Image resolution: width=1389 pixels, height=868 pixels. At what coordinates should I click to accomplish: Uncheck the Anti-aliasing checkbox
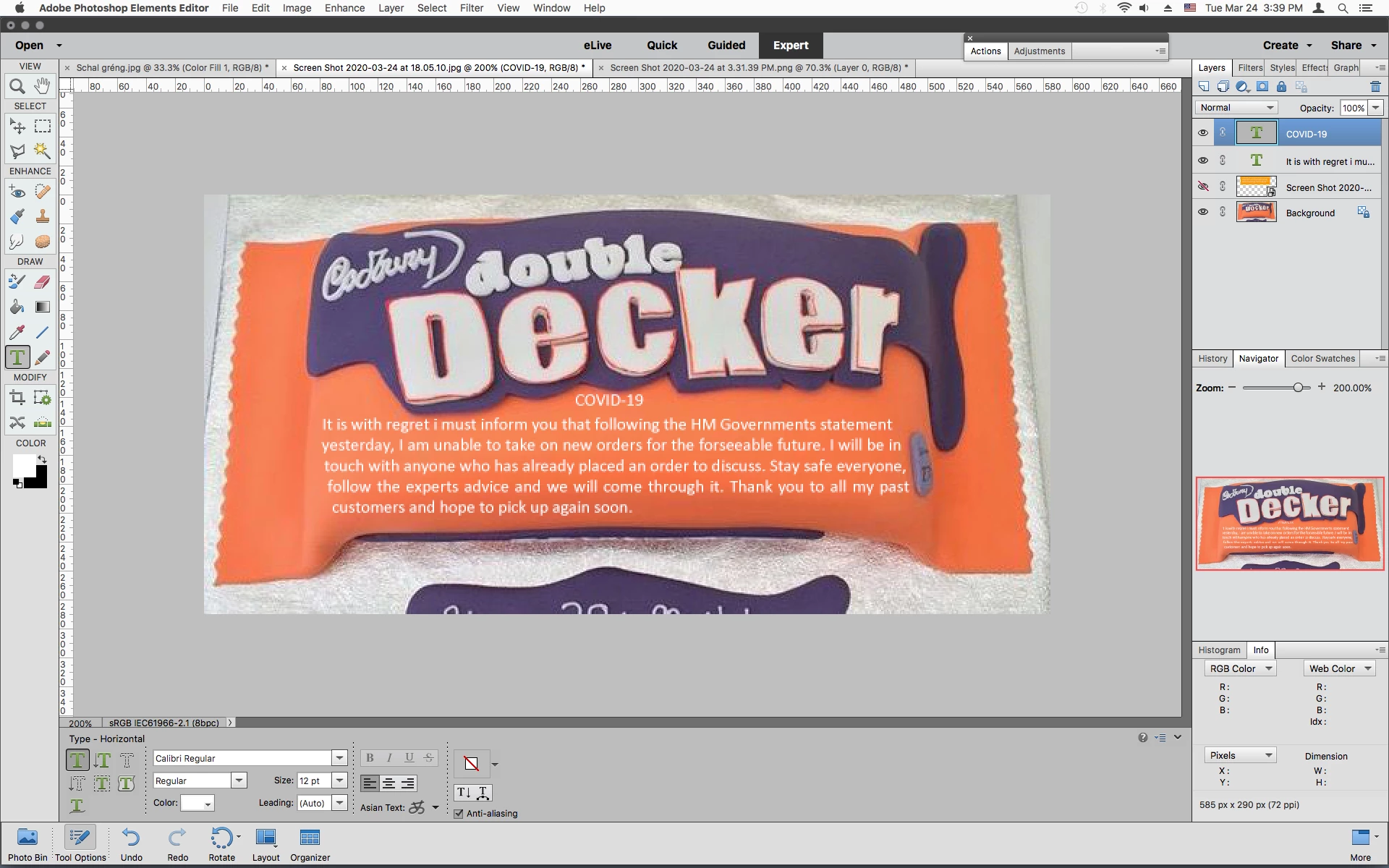click(x=459, y=814)
